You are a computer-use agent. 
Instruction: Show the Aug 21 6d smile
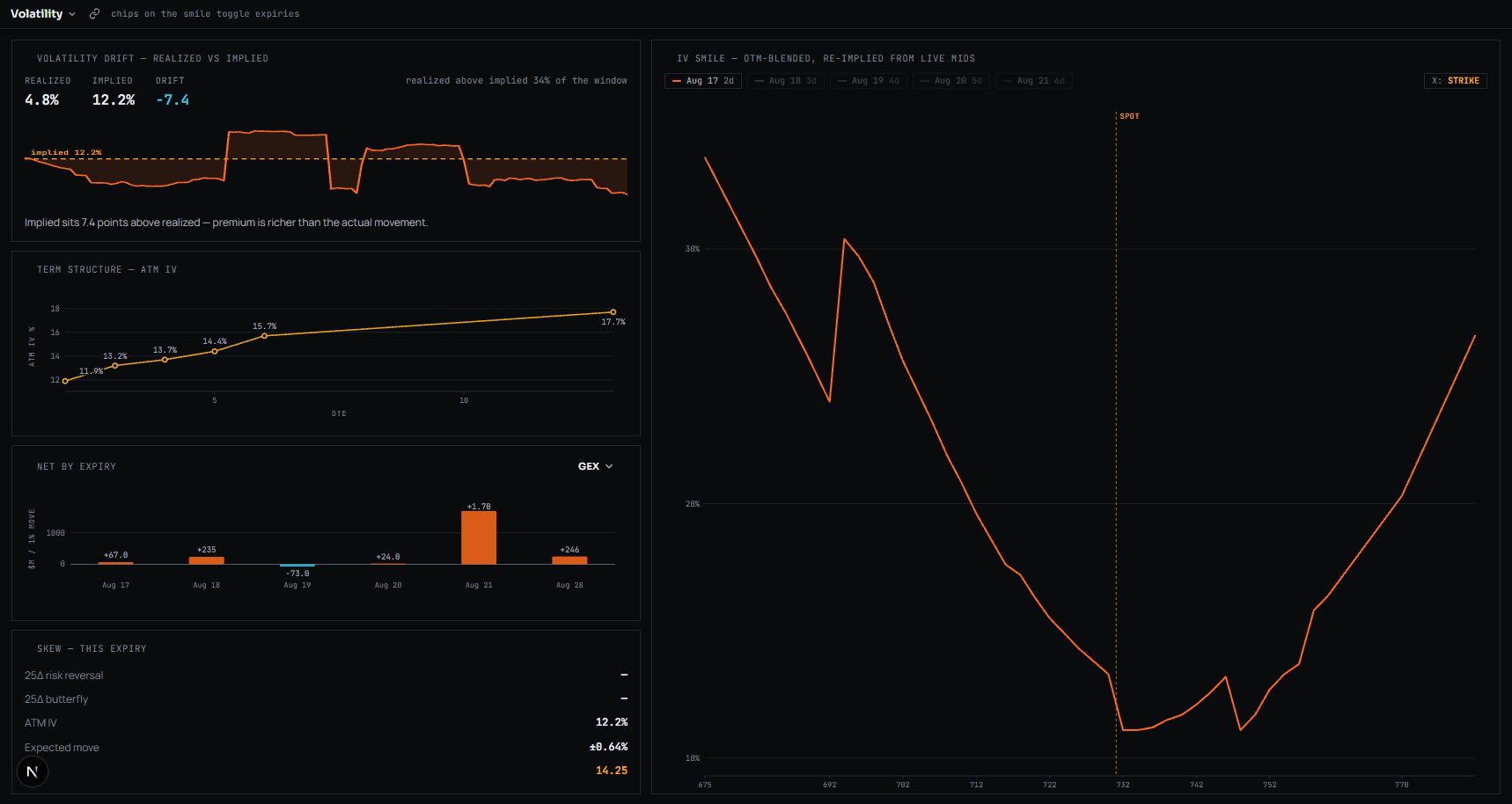pos(1034,81)
